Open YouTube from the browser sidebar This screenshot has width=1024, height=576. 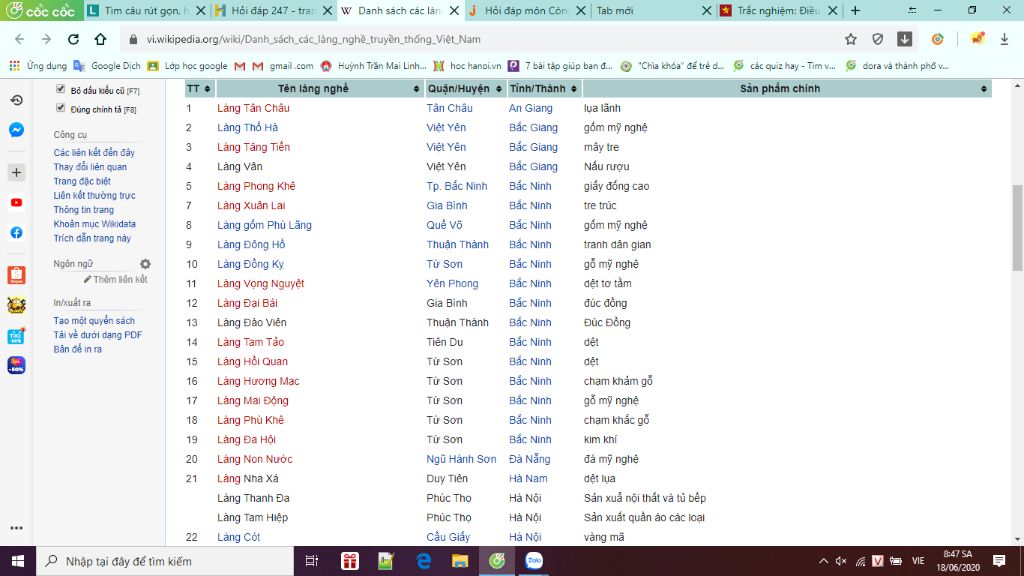(16, 202)
